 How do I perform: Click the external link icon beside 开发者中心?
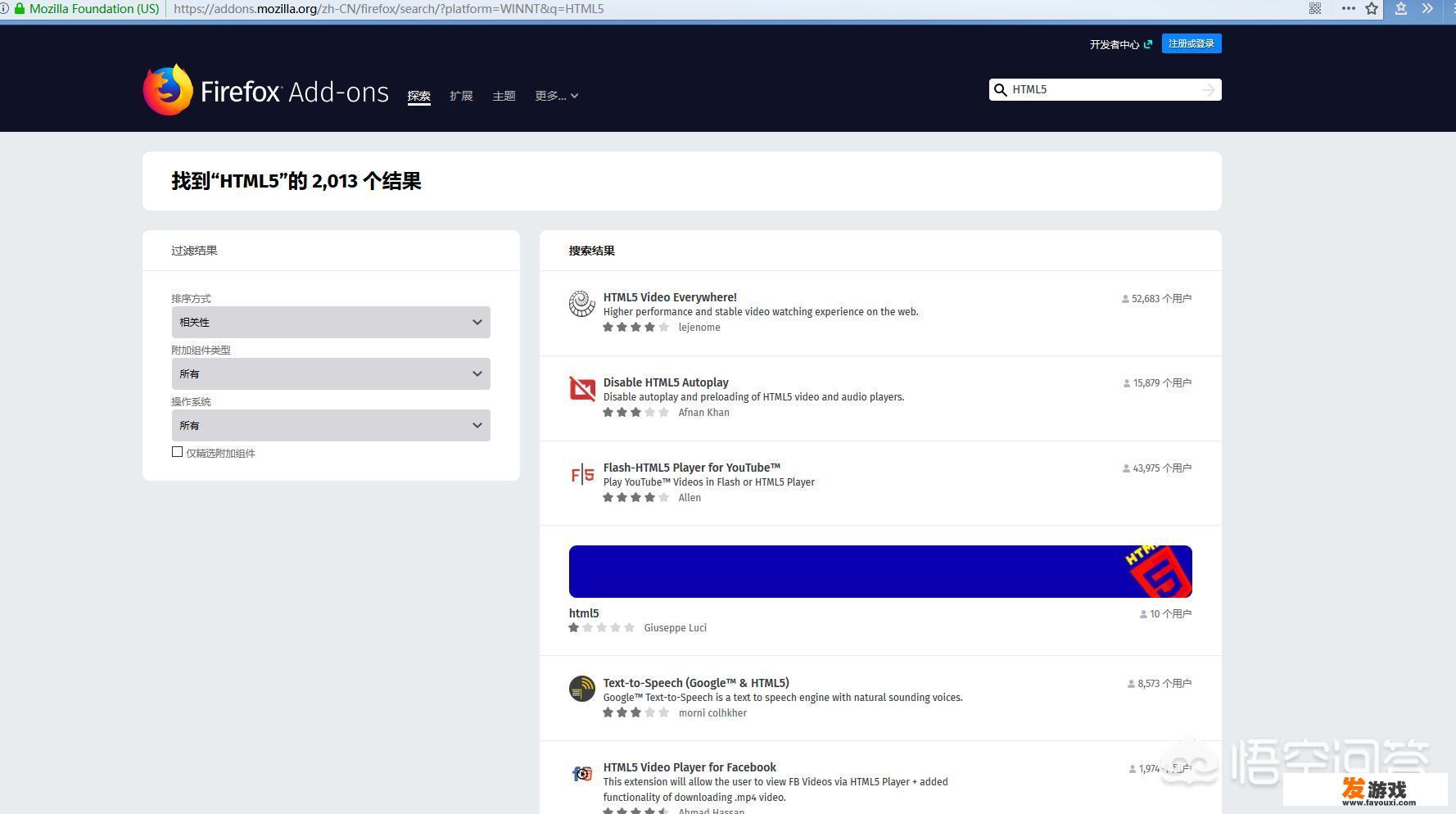tap(1148, 44)
